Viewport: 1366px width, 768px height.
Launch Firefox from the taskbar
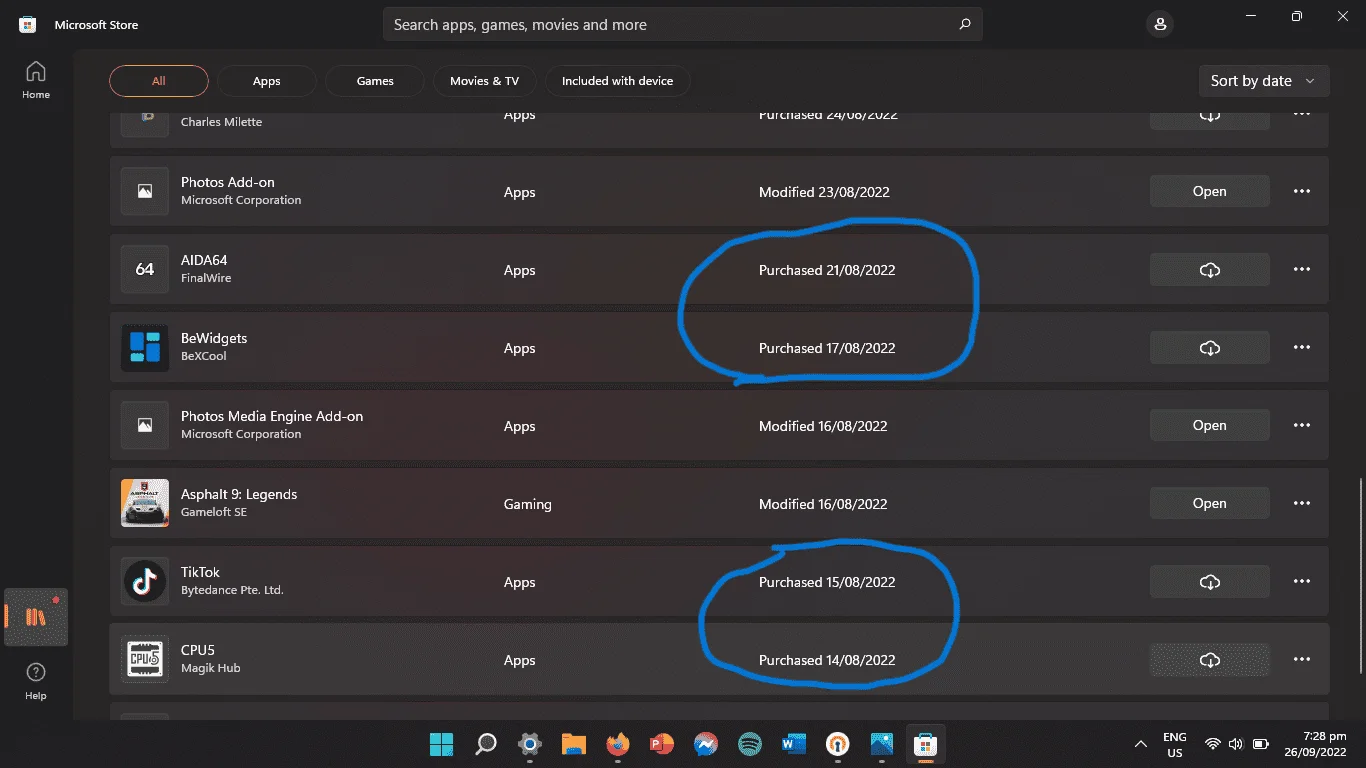tap(617, 744)
